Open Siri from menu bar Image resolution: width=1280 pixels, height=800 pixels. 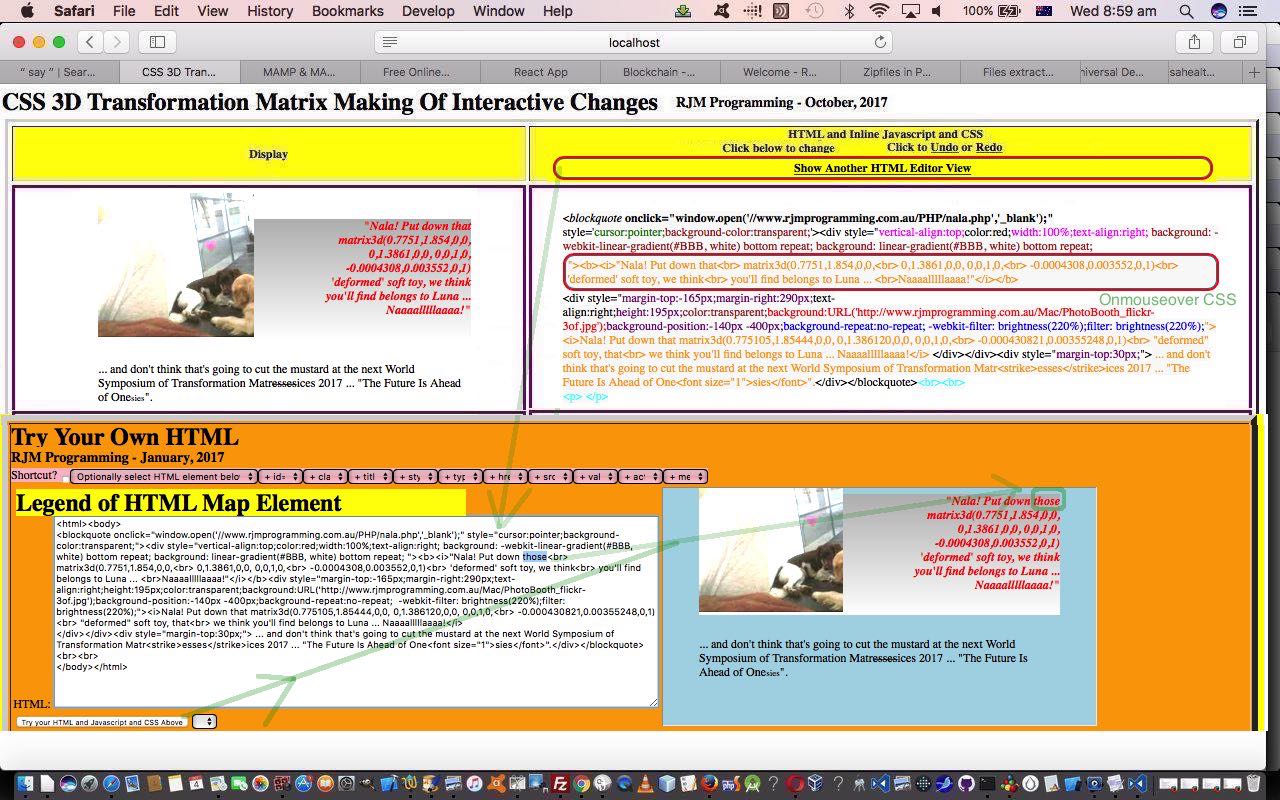pos(1219,11)
